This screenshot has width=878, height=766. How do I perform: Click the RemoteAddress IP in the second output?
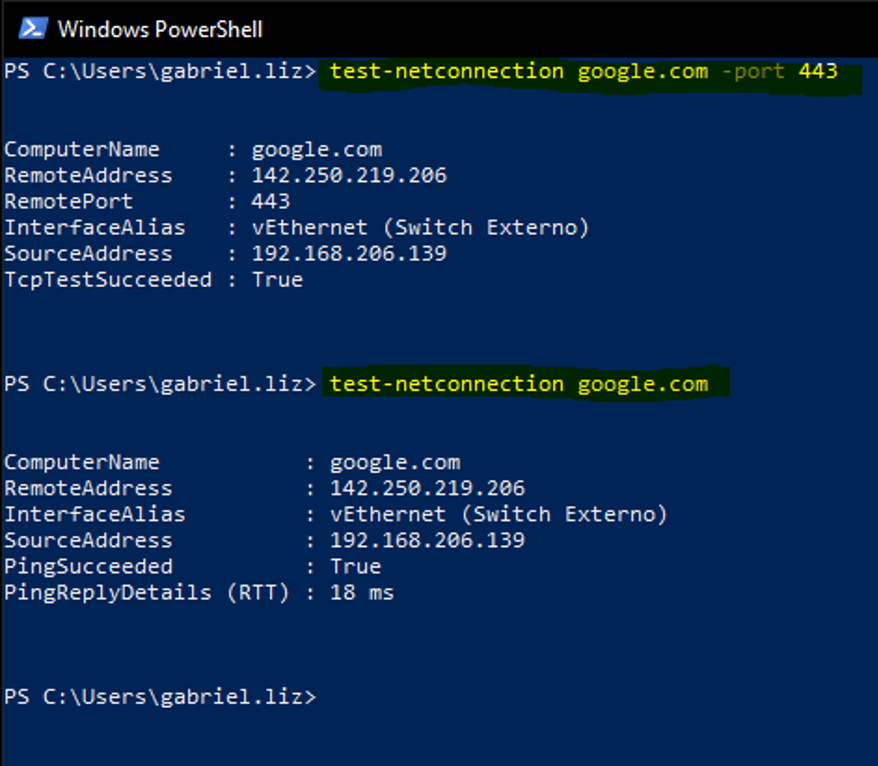pyautogui.click(x=427, y=489)
